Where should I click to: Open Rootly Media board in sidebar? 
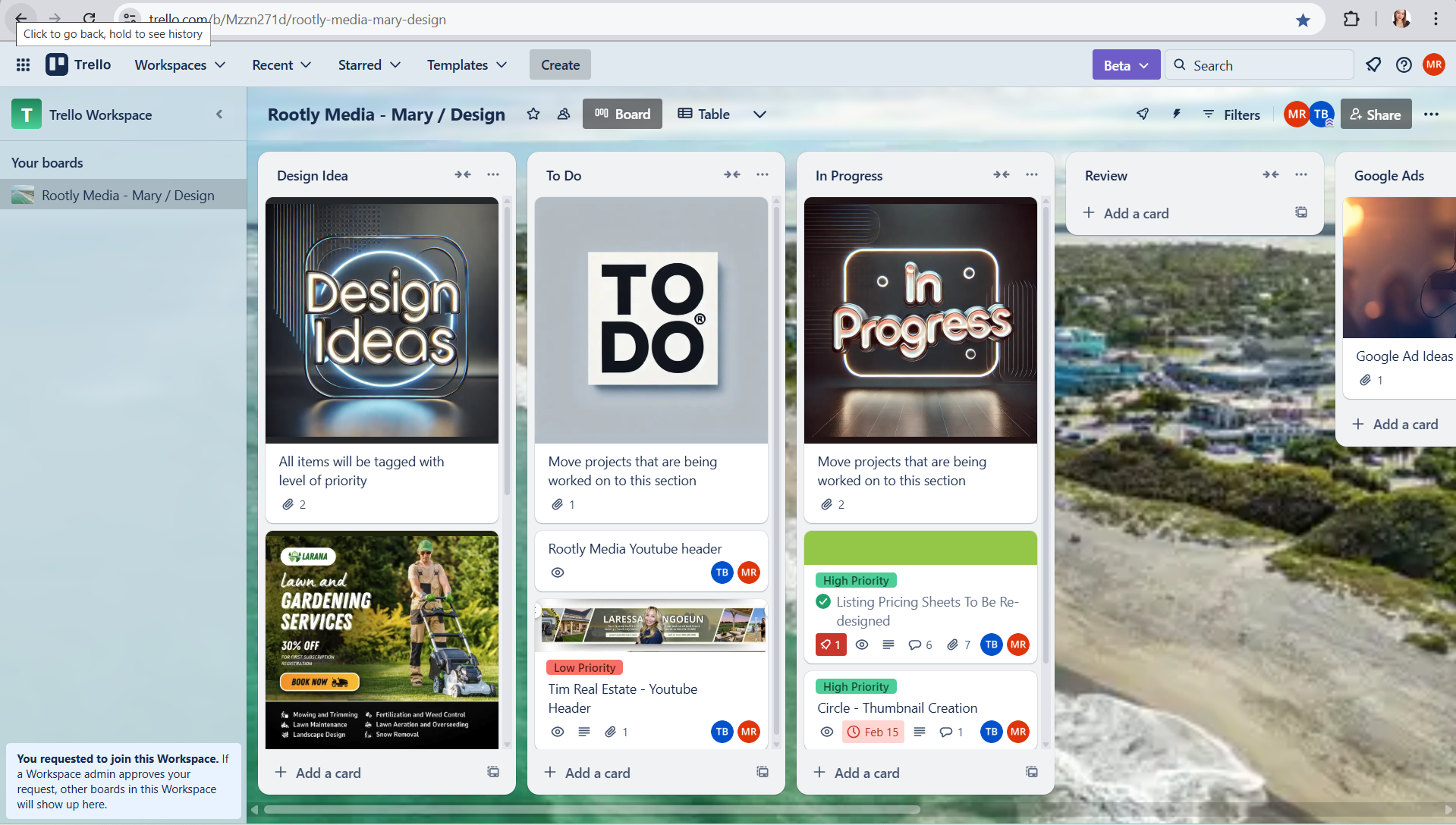click(x=123, y=196)
